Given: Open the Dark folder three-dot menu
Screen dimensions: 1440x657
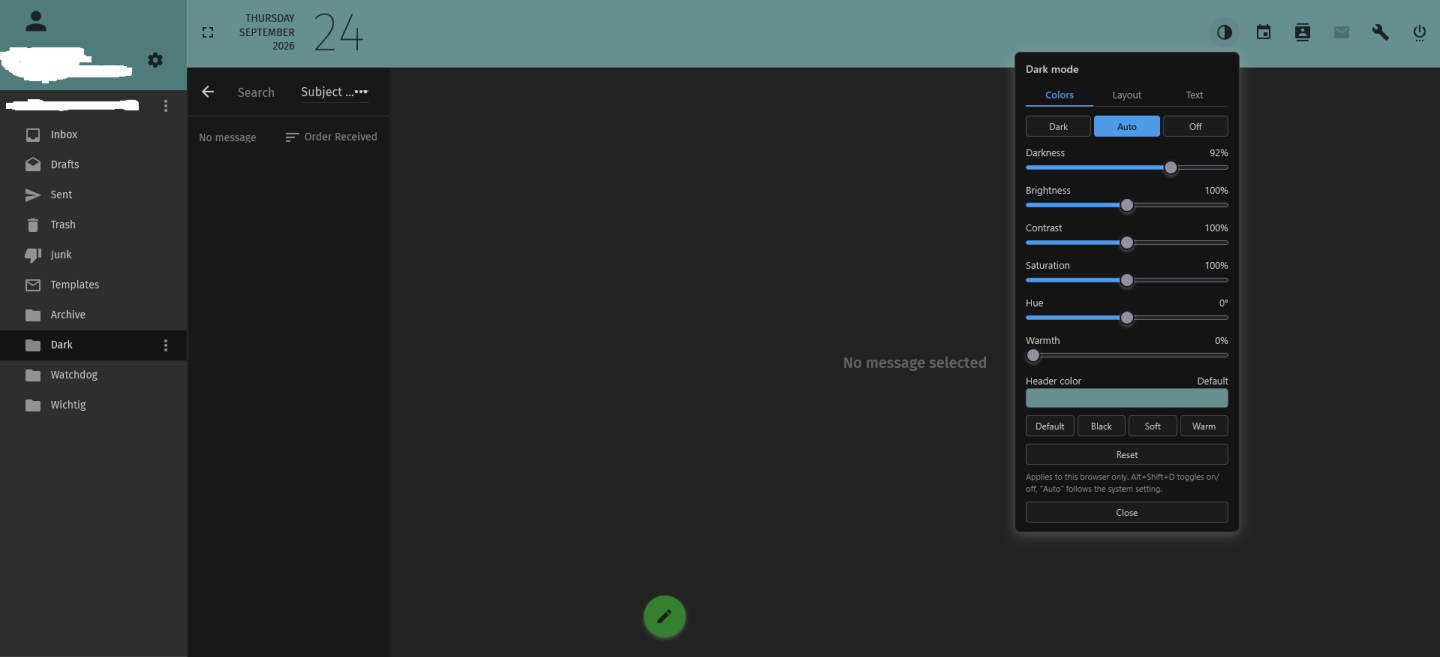Looking at the screenshot, I should (x=166, y=345).
